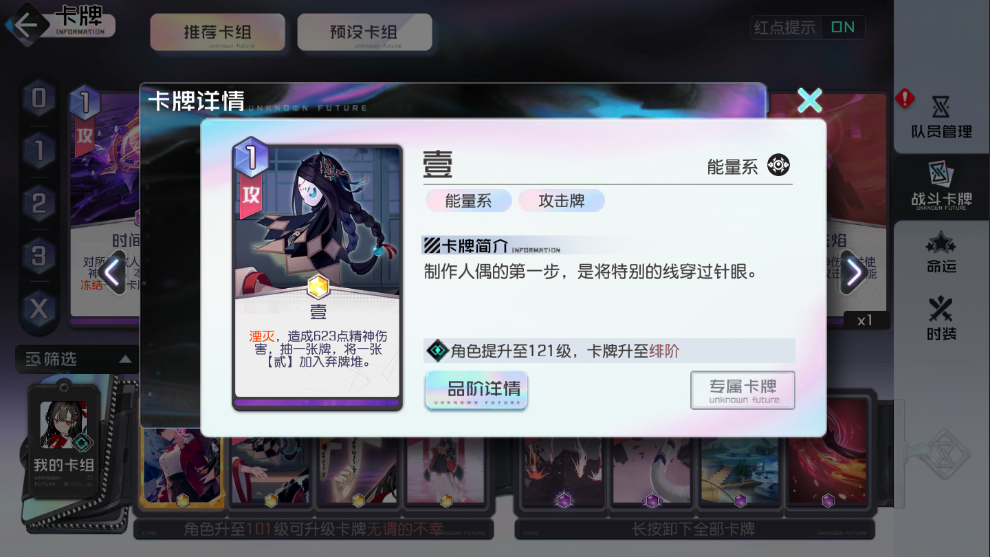Select cost filter 0

pos(39,99)
